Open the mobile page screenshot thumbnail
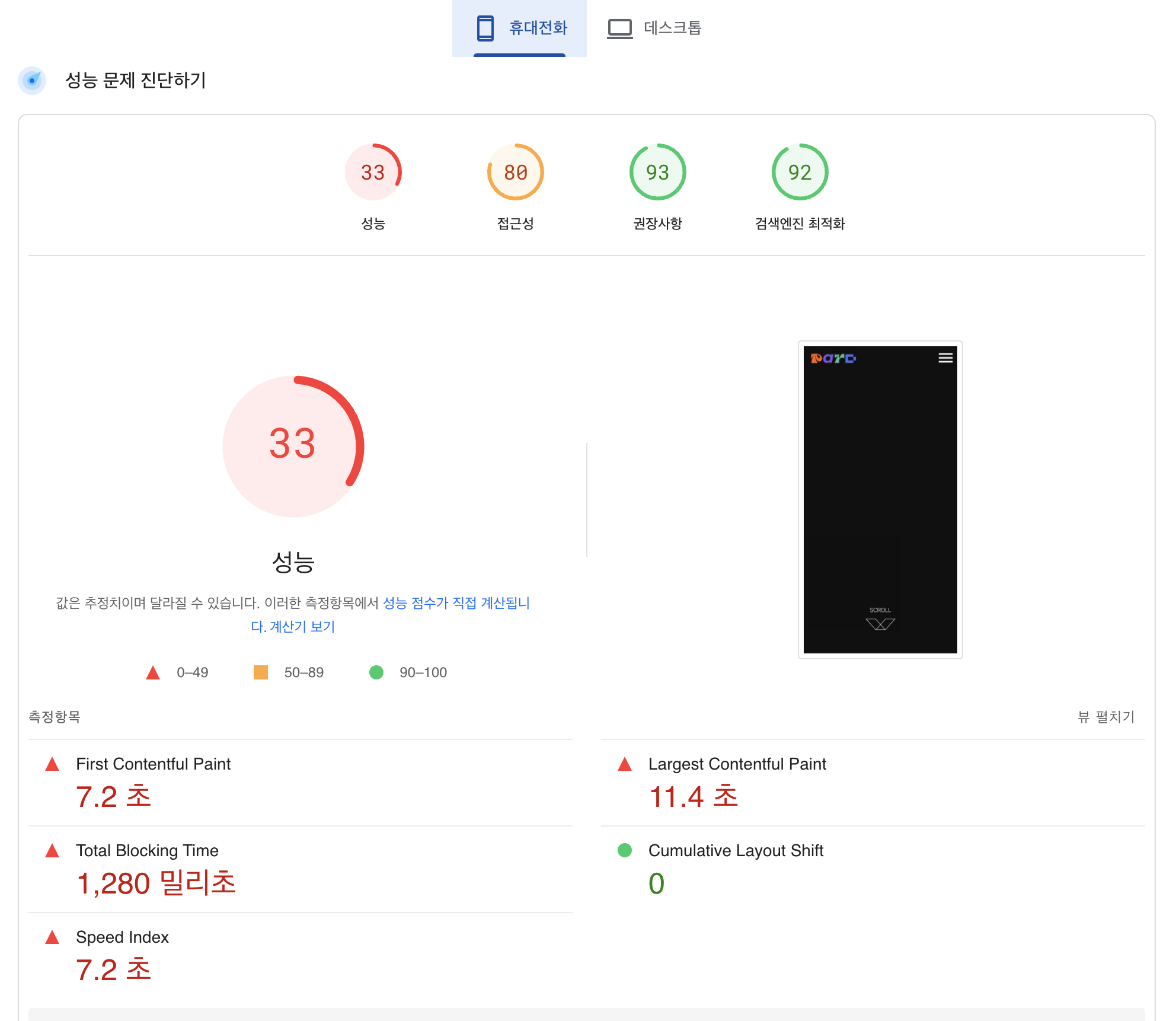Screen dimensions: 1176x1021 [880, 499]
